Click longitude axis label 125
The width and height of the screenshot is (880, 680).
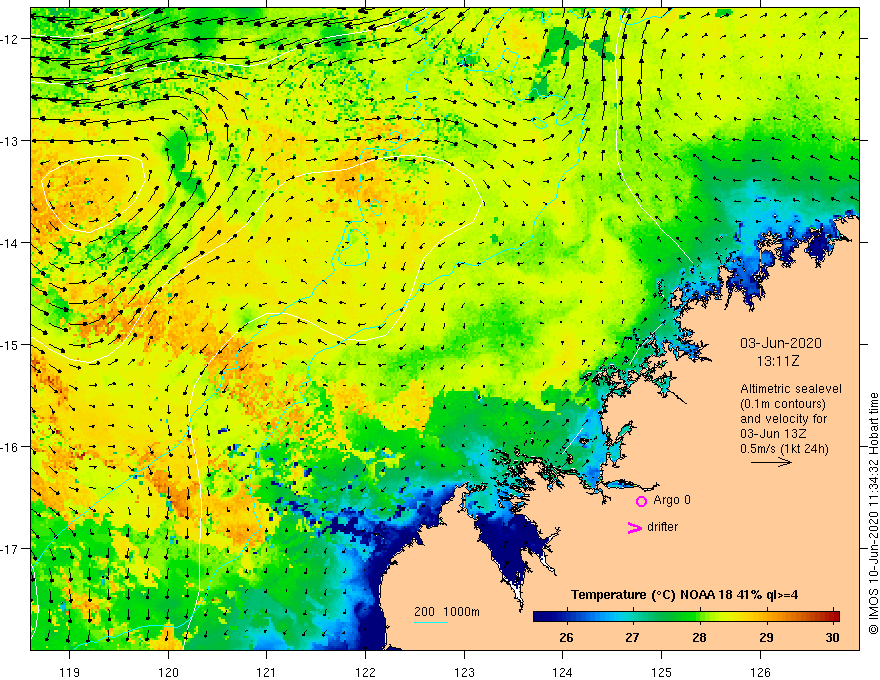click(662, 672)
